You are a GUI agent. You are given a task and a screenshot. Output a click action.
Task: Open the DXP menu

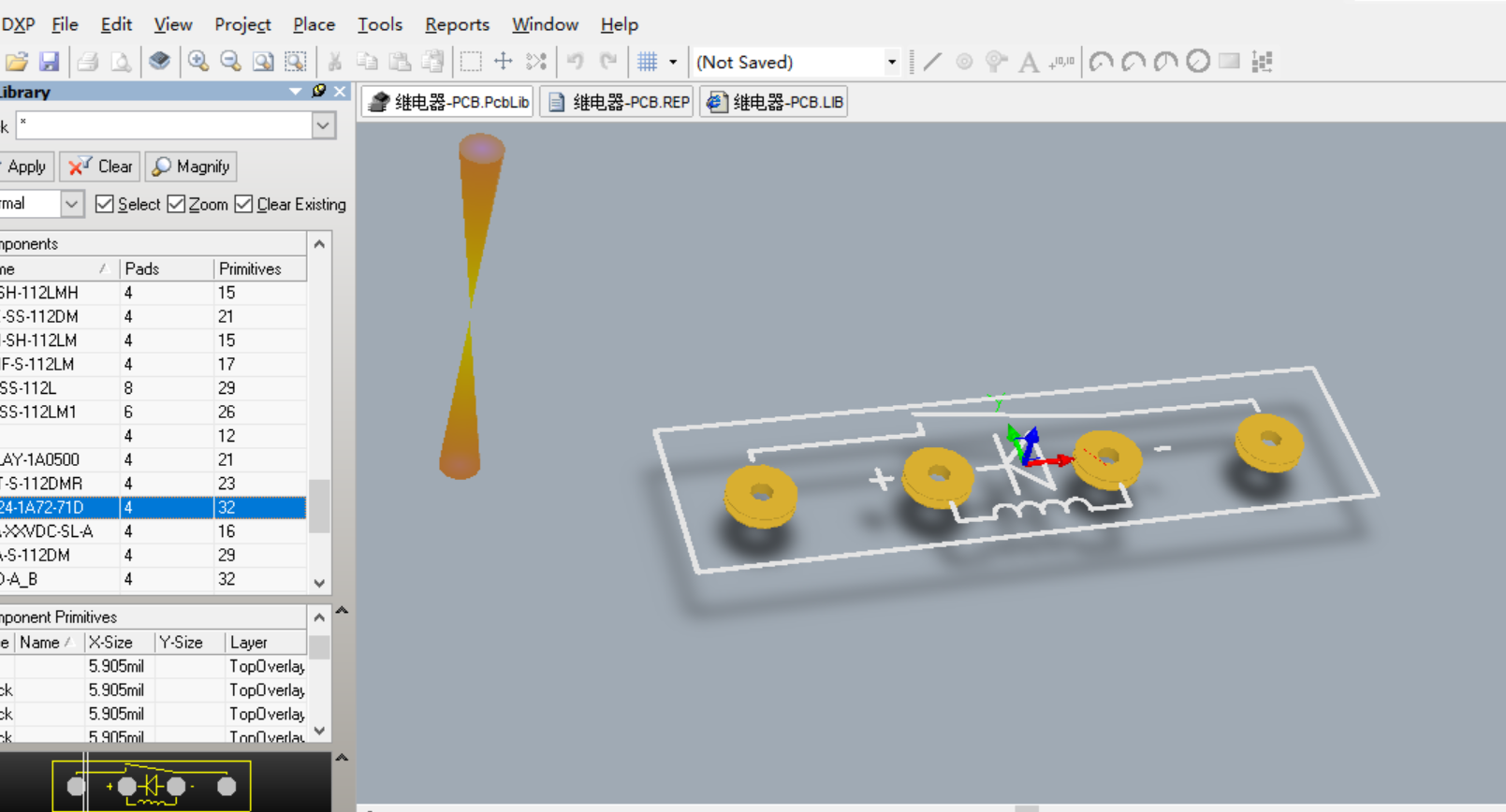click(19, 24)
